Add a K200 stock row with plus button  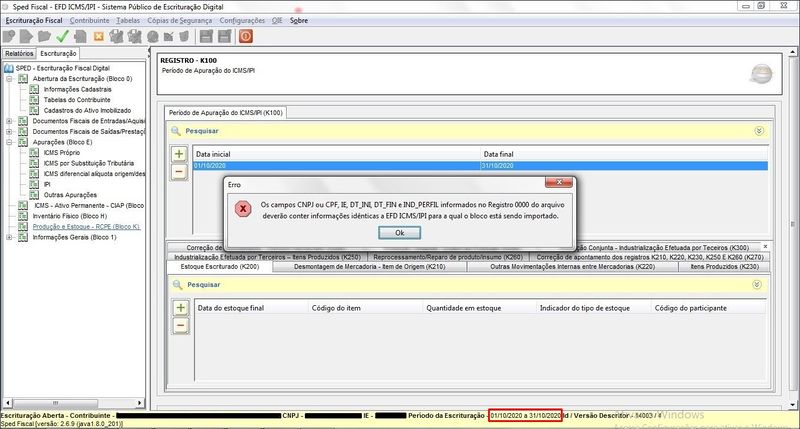181,308
